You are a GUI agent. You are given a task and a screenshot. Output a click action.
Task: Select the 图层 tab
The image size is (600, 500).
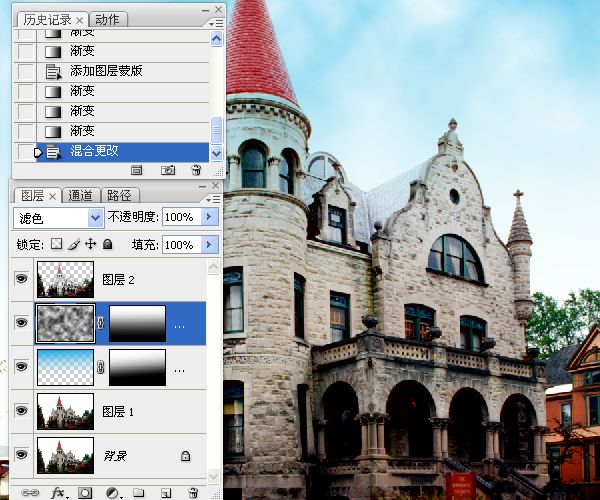tap(33, 196)
